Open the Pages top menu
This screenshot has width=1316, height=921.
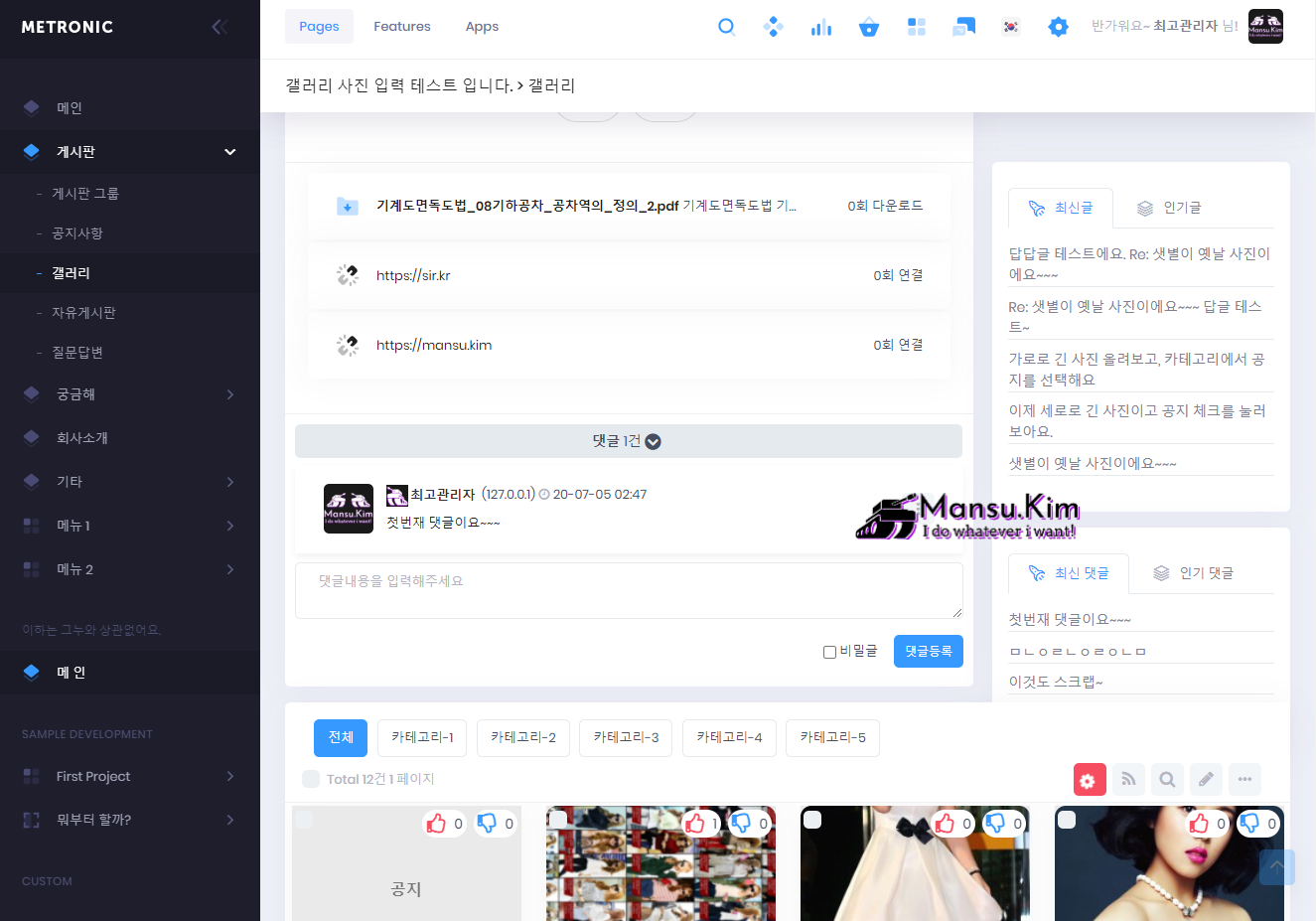point(319,27)
